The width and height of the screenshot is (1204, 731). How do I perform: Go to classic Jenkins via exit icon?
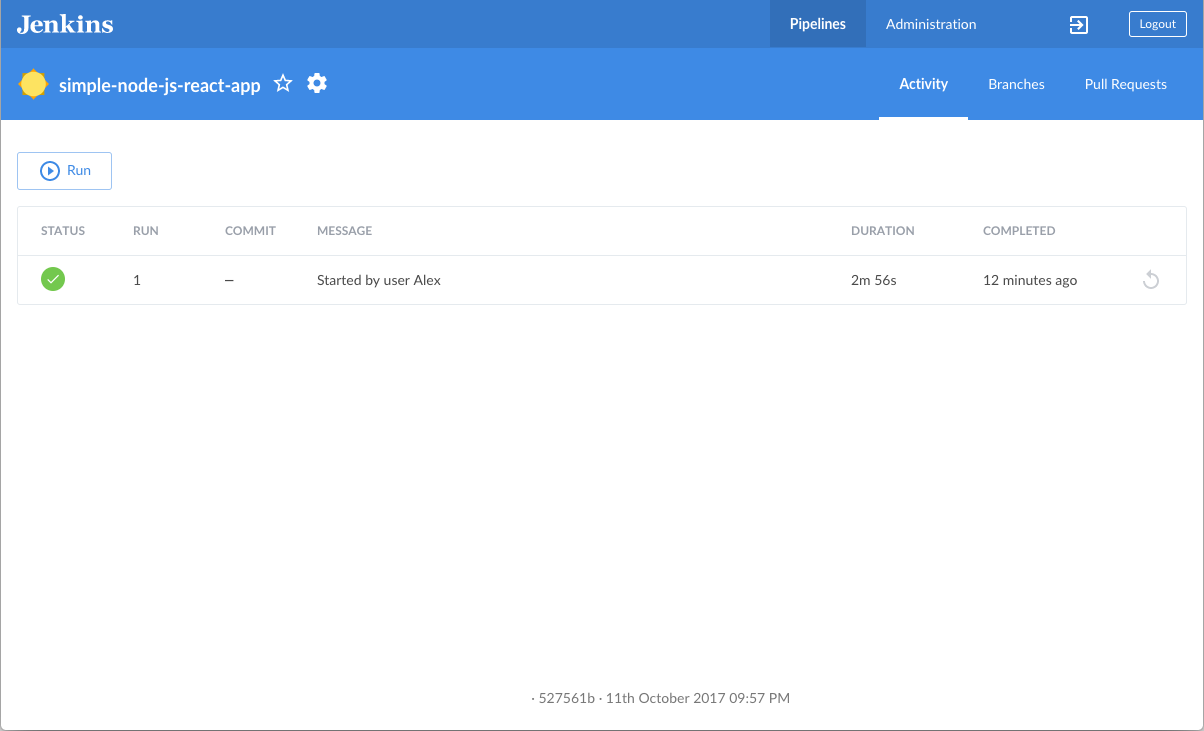pyautogui.click(x=1078, y=25)
